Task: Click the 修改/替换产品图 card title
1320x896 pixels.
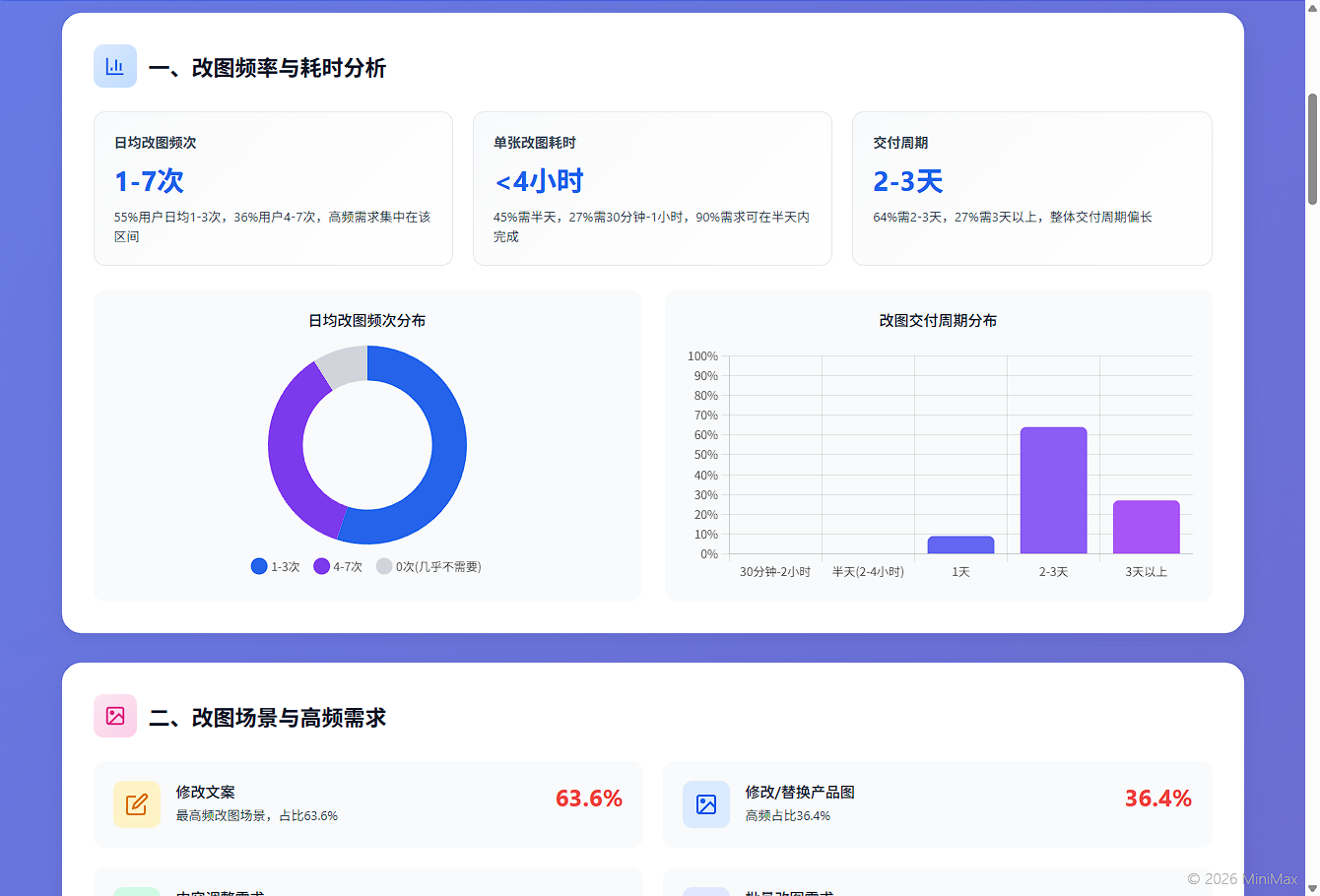Action: click(x=800, y=793)
